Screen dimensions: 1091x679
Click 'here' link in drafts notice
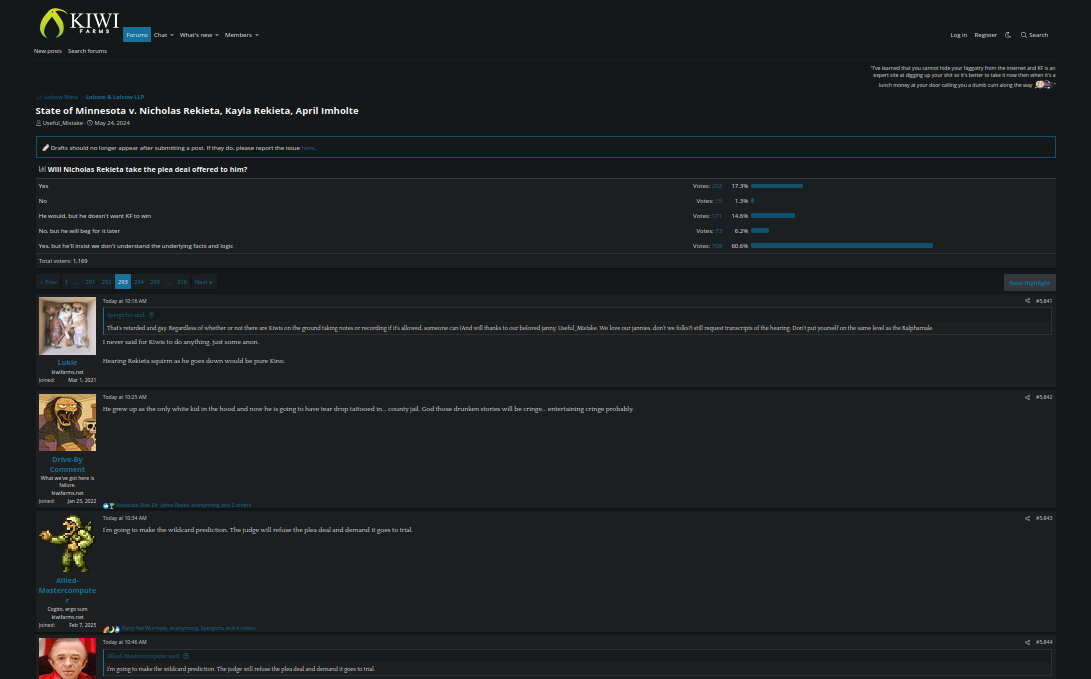tap(308, 148)
